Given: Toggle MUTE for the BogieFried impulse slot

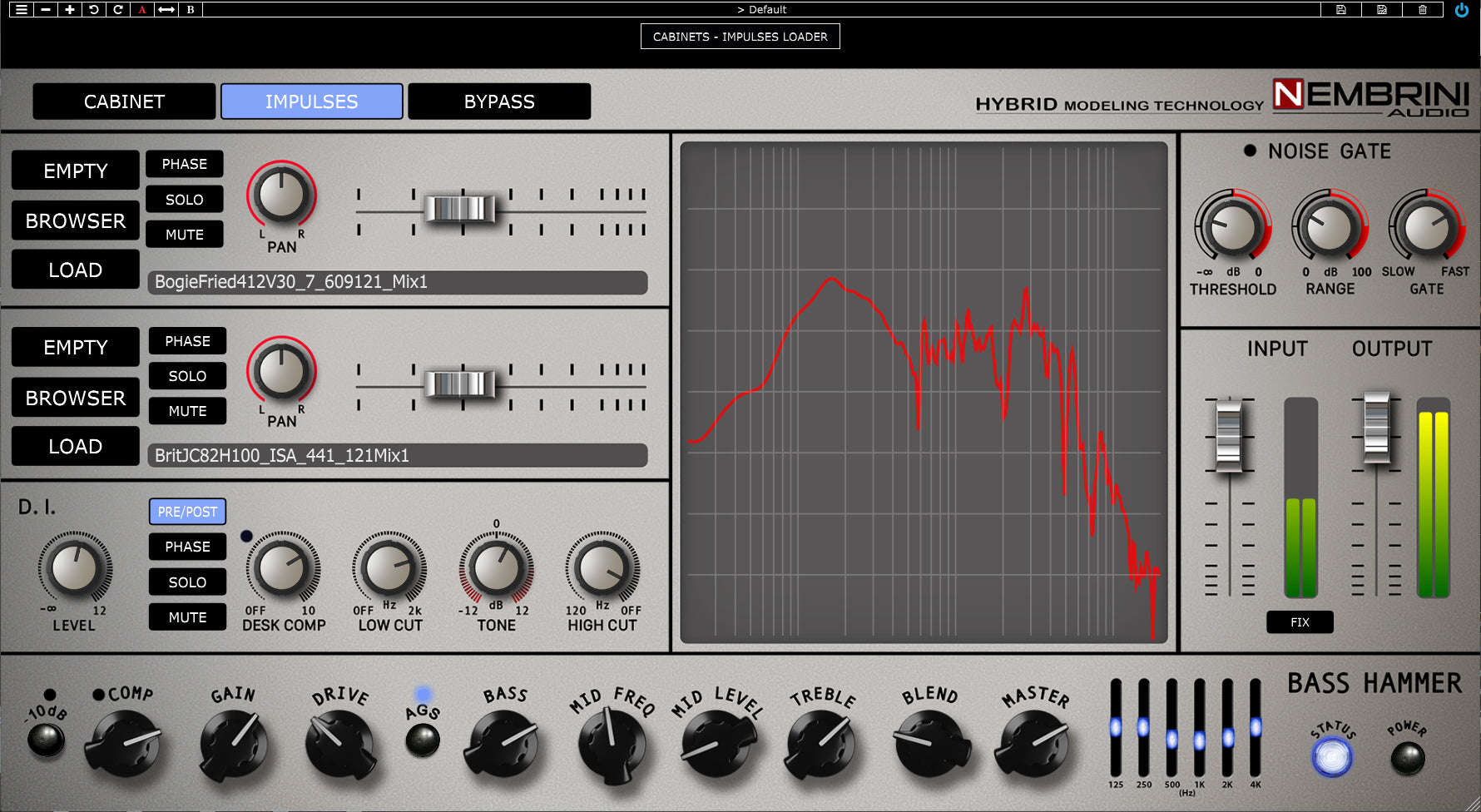Looking at the screenshot, I should click(x=185, y=235).
